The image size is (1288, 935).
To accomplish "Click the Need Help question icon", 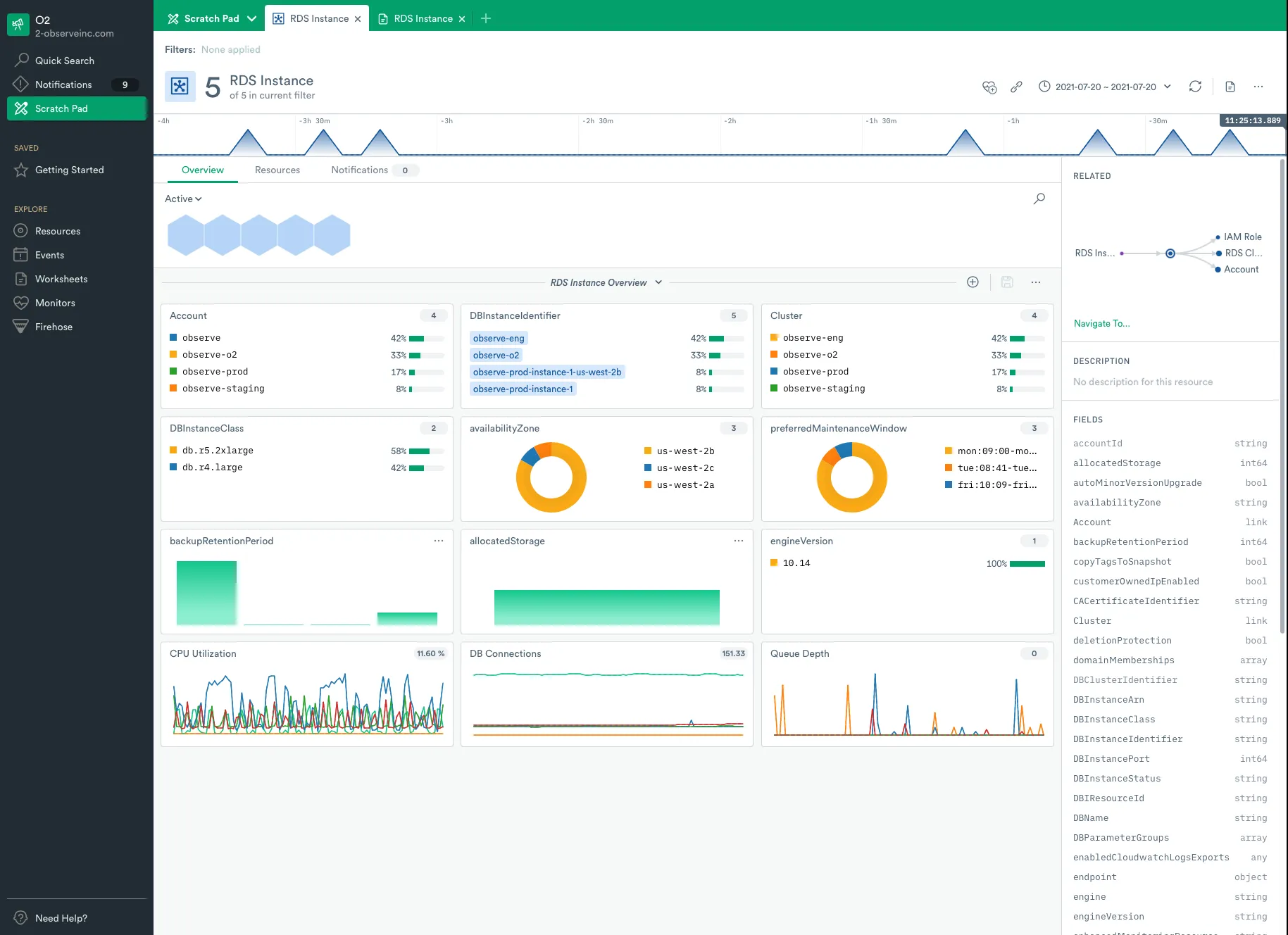I will [x=21, y=918].
